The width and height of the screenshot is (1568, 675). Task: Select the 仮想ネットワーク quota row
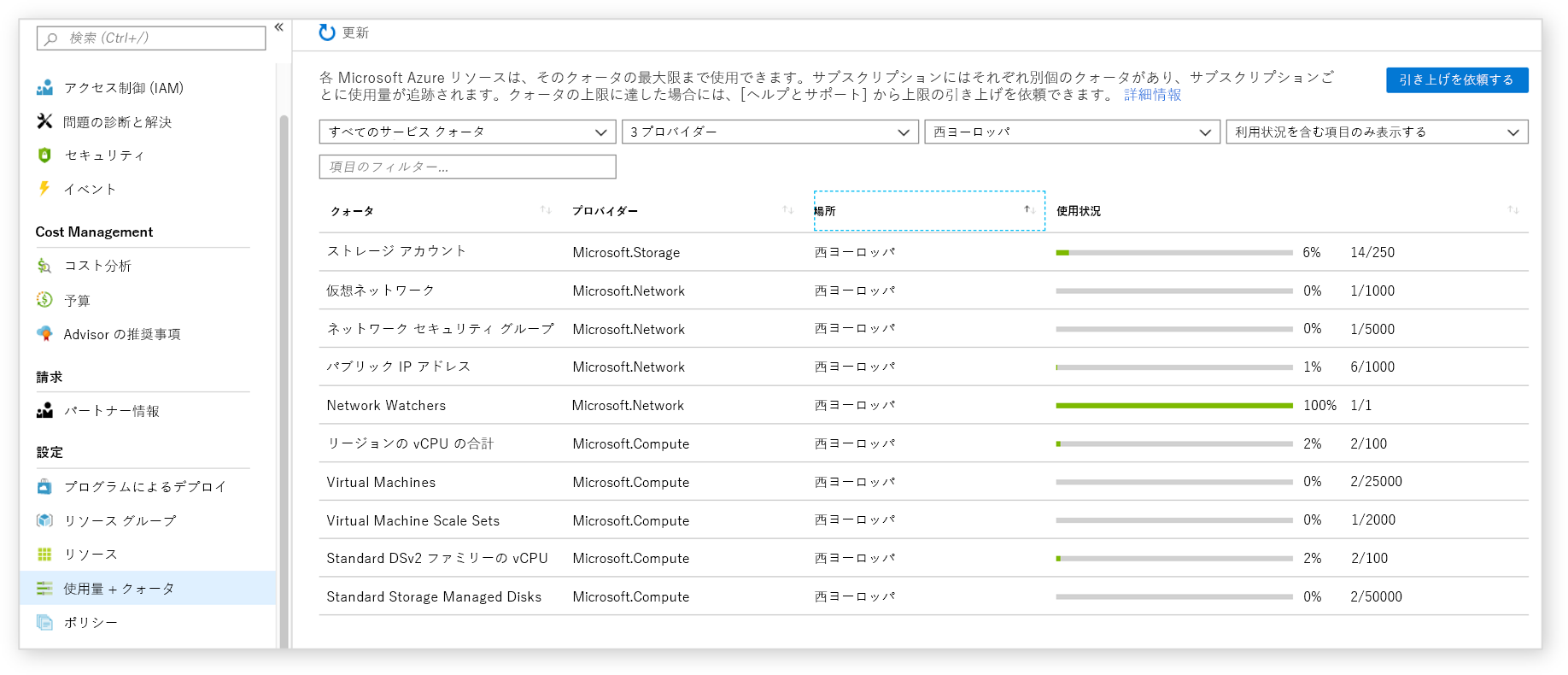(924, 291)
